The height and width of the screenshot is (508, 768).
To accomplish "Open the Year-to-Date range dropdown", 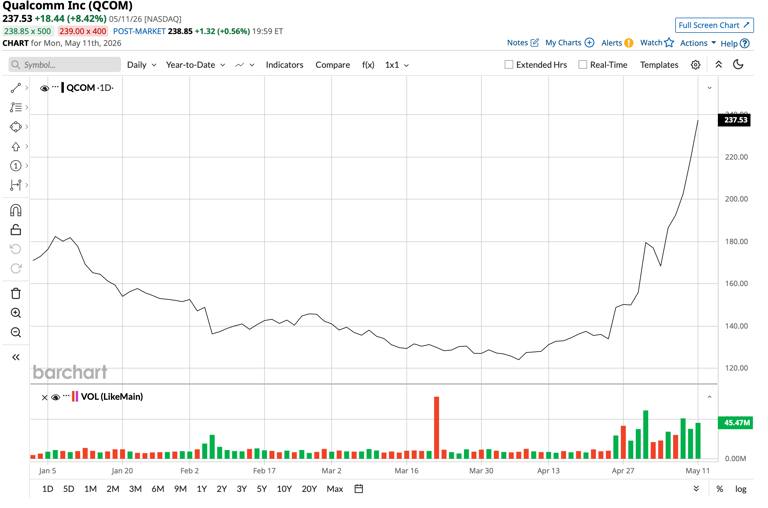I will (x=195, y=65).
